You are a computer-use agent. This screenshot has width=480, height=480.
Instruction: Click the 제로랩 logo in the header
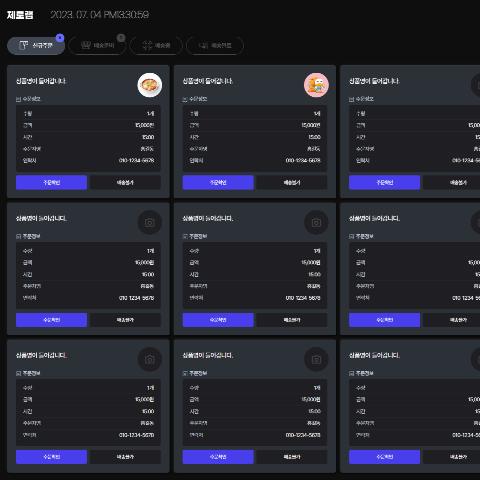tap(20, 15)
